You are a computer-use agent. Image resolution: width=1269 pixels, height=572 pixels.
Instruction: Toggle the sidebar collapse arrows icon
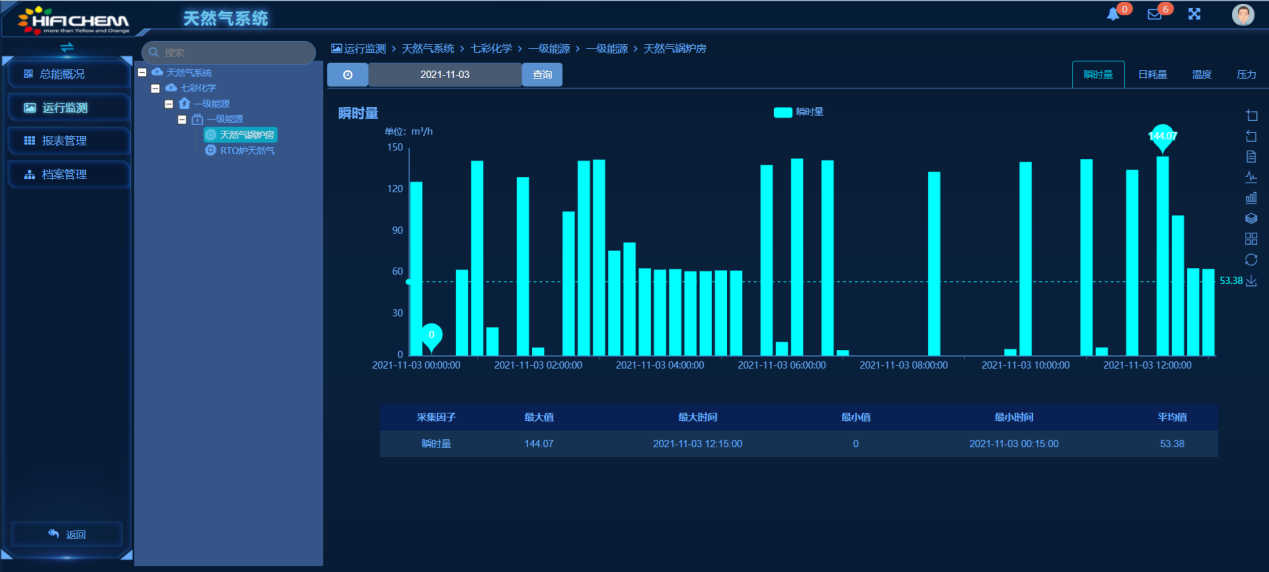tap(67, 47)
